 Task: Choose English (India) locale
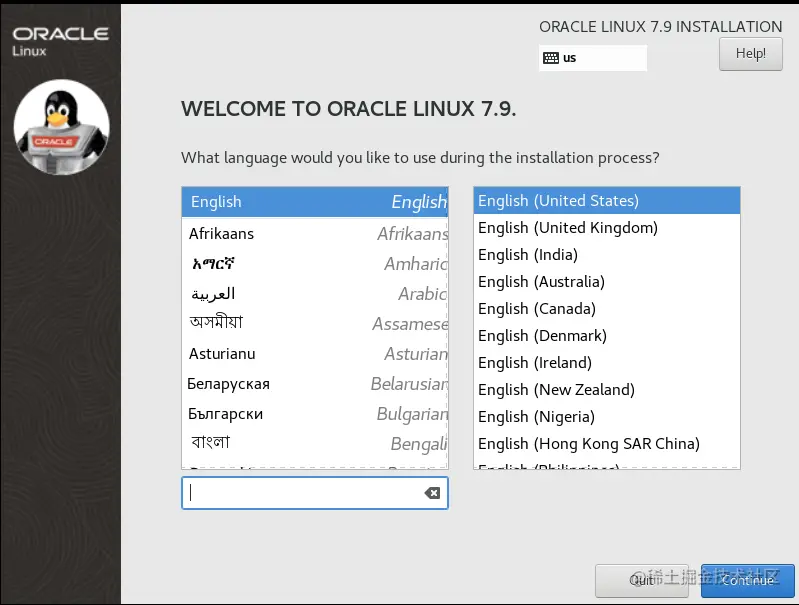607,255
